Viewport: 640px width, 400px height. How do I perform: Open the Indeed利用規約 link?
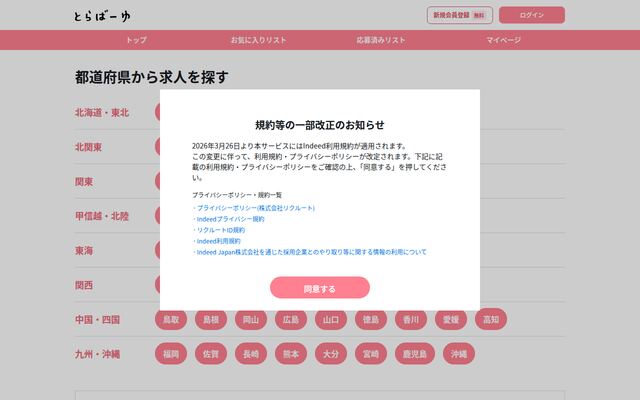click(218, 241)
